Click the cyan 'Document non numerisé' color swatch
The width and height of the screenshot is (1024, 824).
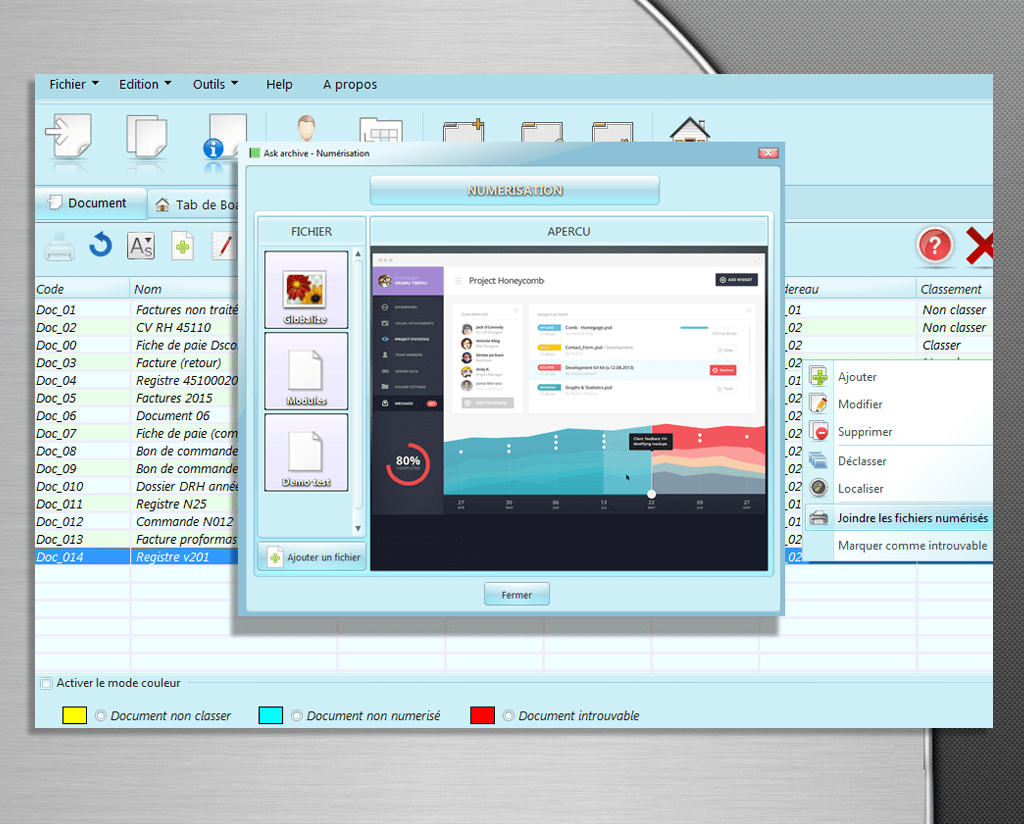pyautogui.click(x=270, y=716)
